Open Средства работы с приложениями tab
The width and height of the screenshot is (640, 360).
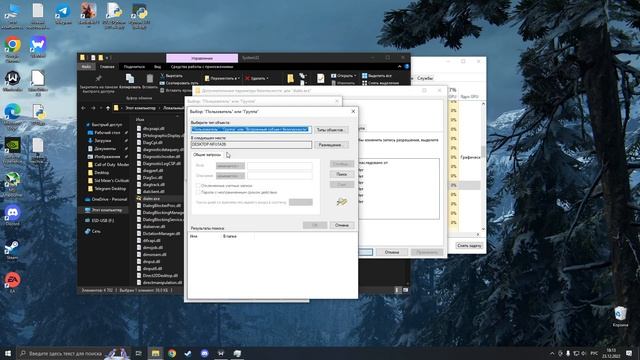[202, 67]
